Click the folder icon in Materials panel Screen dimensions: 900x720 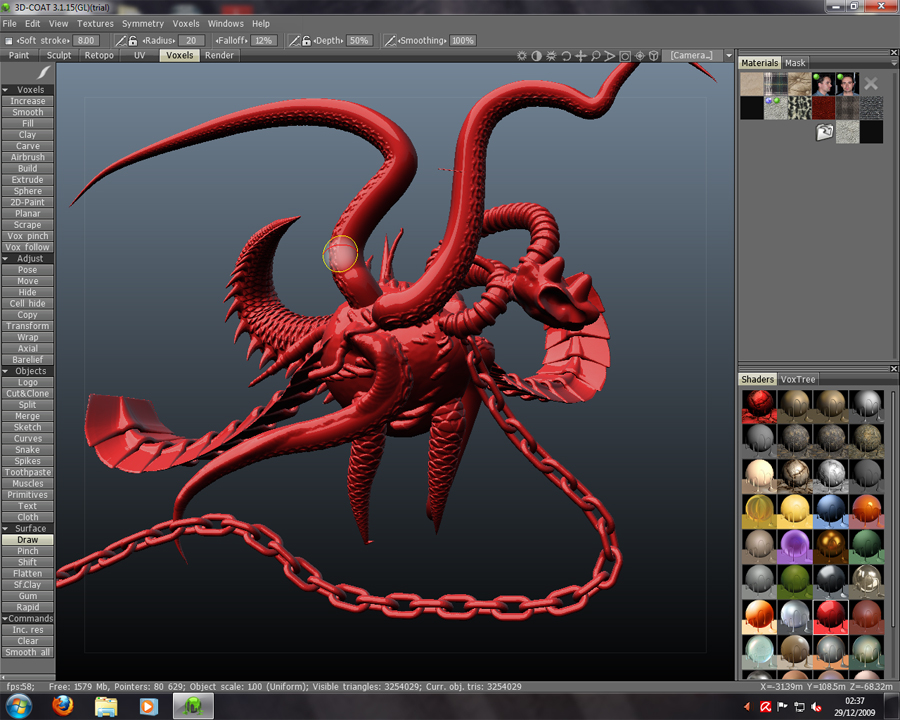coord(825,132)
